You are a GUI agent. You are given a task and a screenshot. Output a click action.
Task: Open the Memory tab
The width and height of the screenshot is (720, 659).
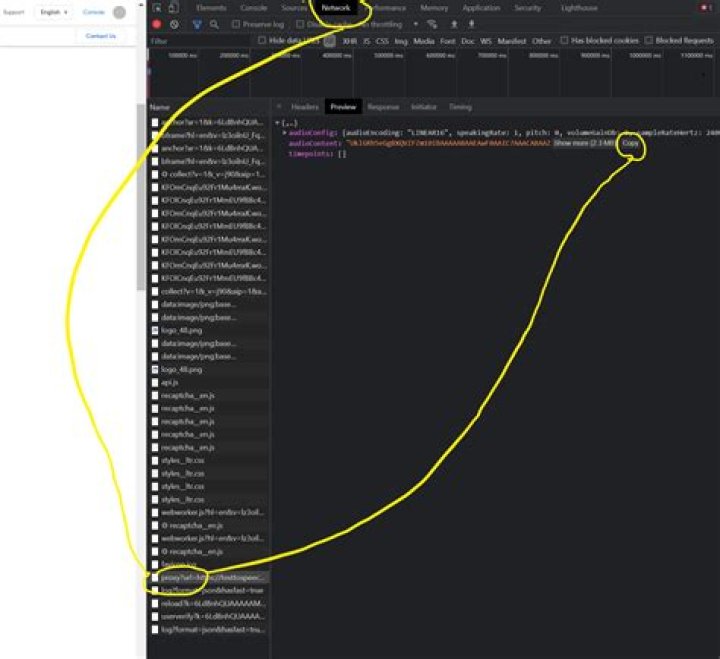pos(434,8)
